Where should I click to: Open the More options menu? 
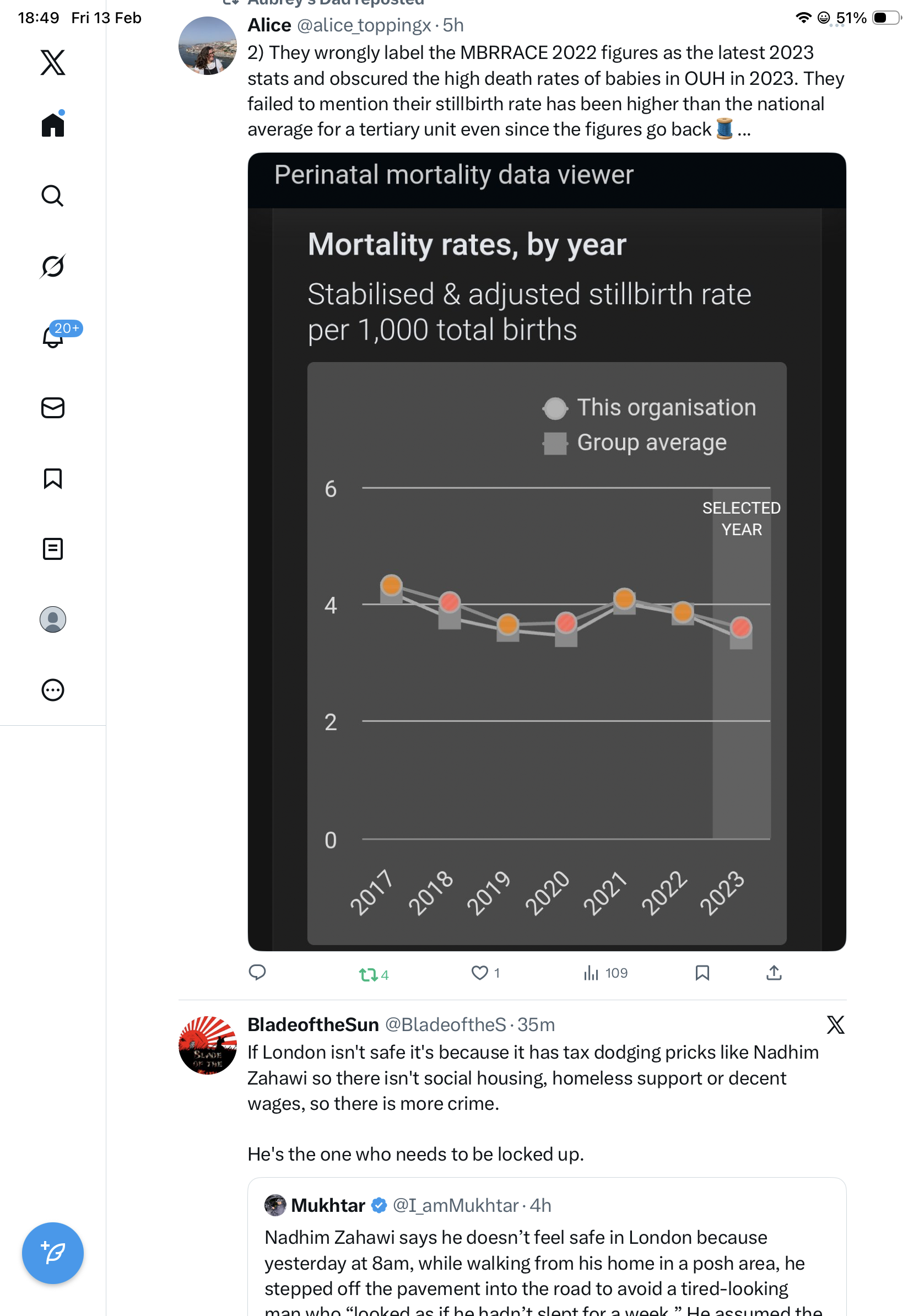click(53, 690)
